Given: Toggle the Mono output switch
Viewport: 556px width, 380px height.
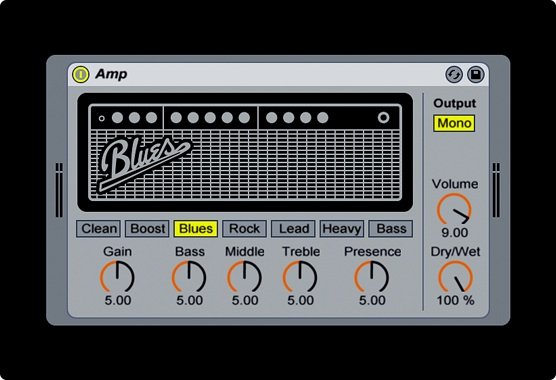Looking at the screenshot, I should (454, 123).
